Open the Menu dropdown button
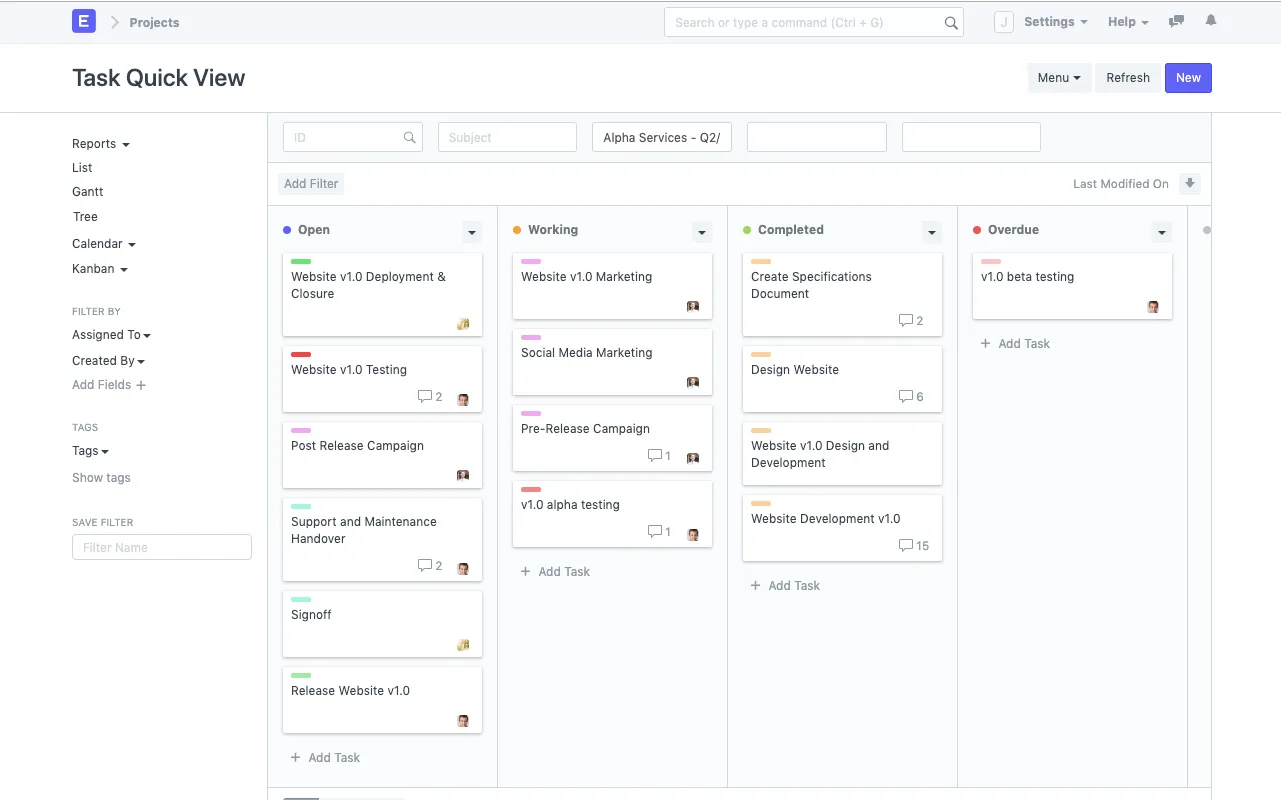1281x800 pixels. click(x=1059, y=78)
